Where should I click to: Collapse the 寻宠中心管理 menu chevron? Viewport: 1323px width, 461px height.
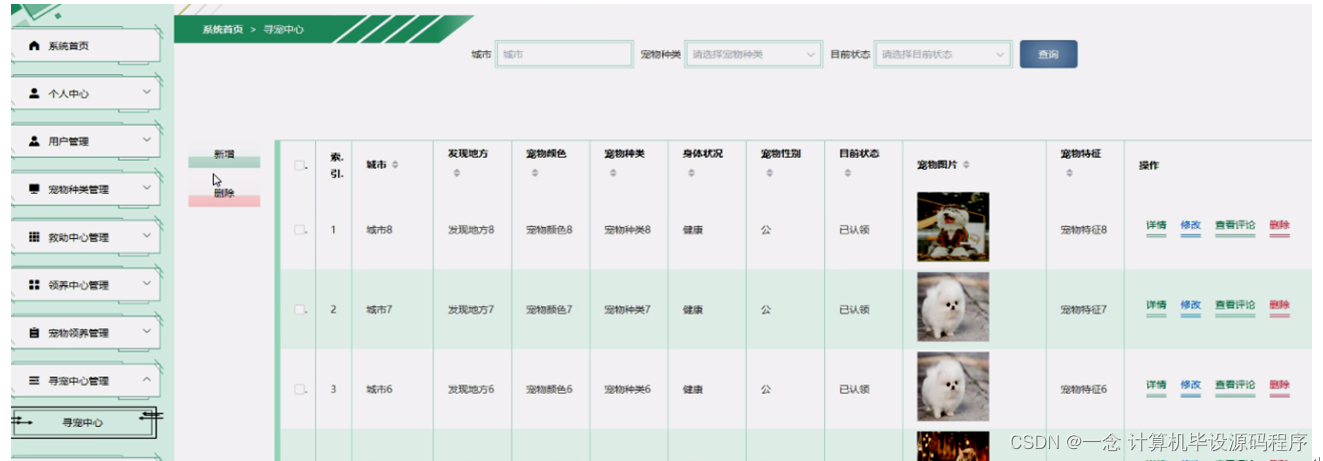(147, 380)
